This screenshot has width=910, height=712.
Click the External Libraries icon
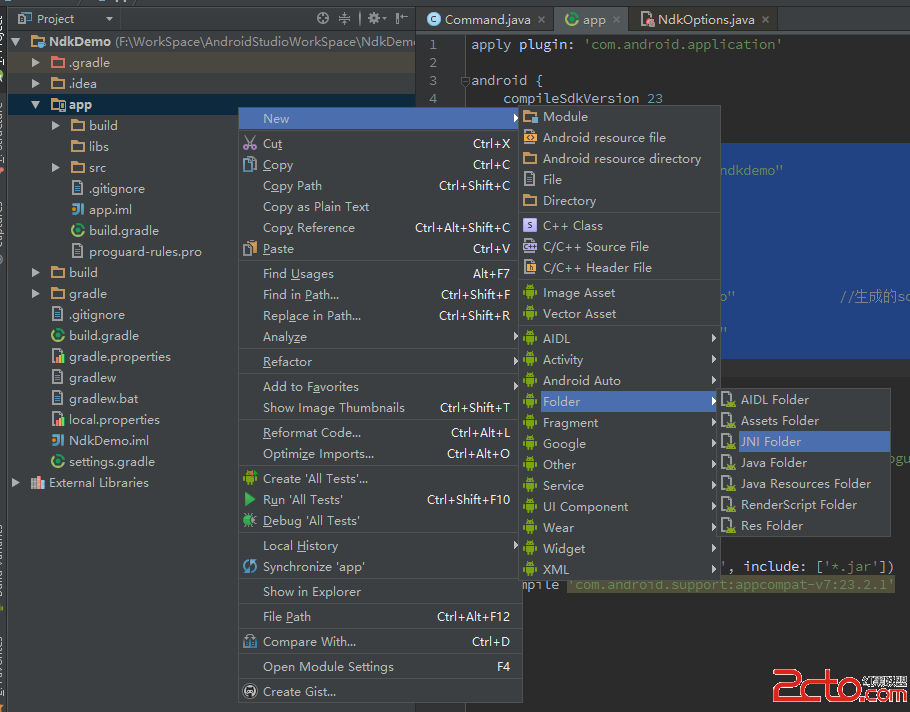coord(37,483)
